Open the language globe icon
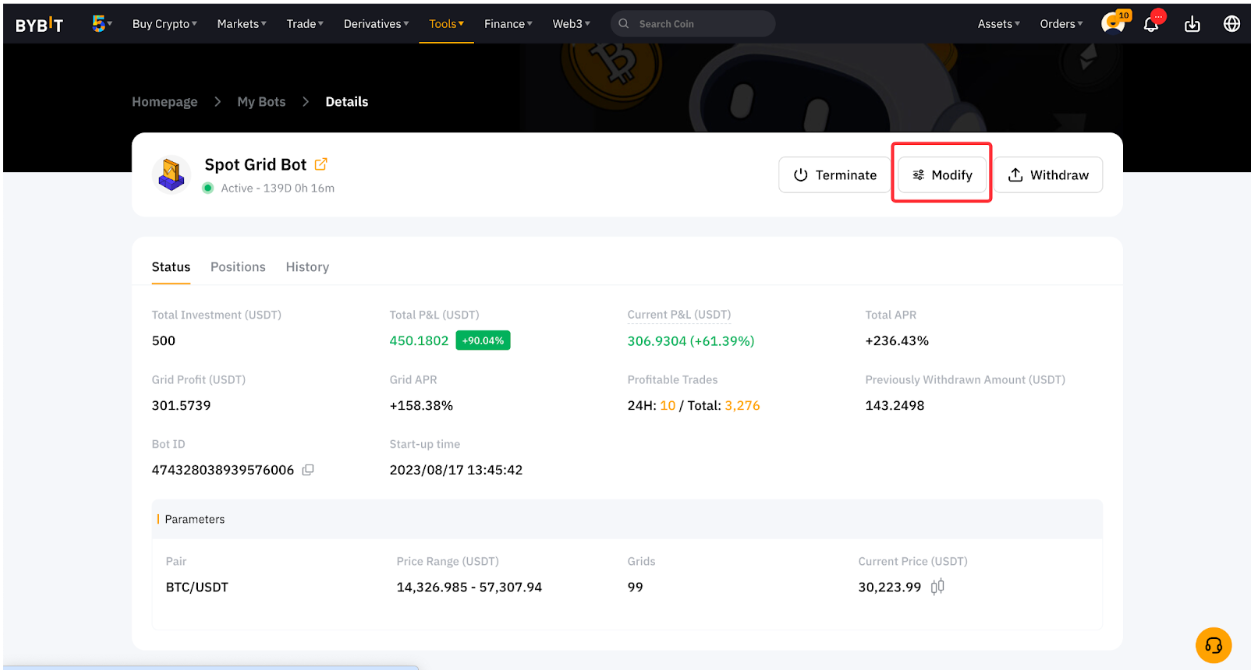This screenshot has height=670, width=1252. coord(1231,24)
